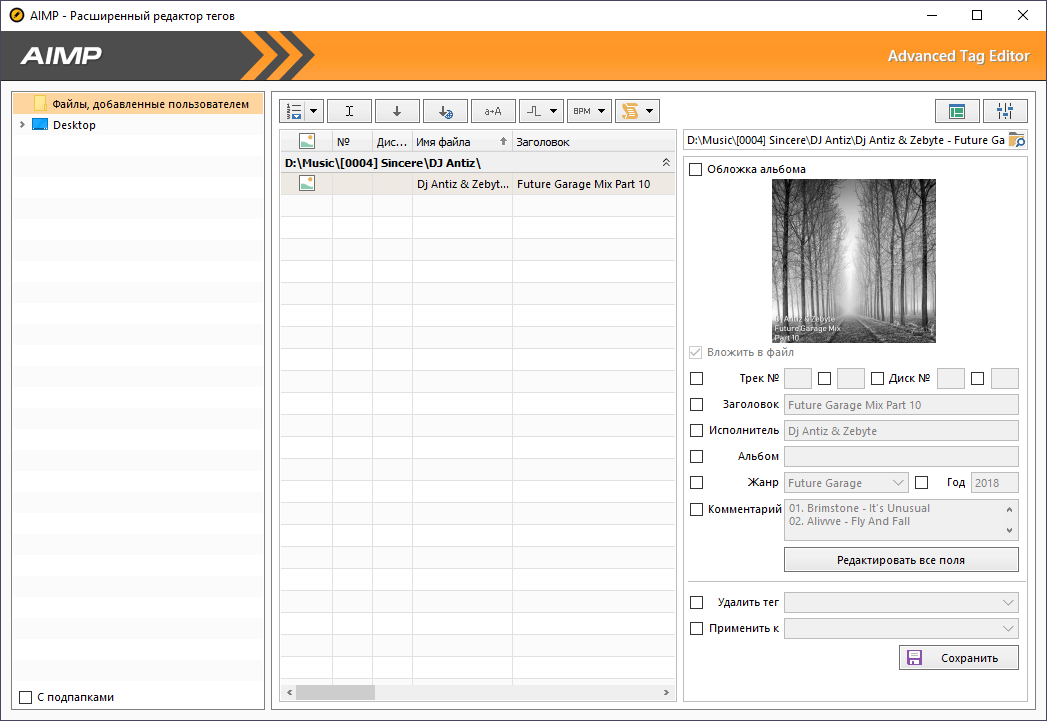Open the Жанр Future Garage dropdown
The width and height of the screenshot is (1047, 721).
(x=846, y=483)
